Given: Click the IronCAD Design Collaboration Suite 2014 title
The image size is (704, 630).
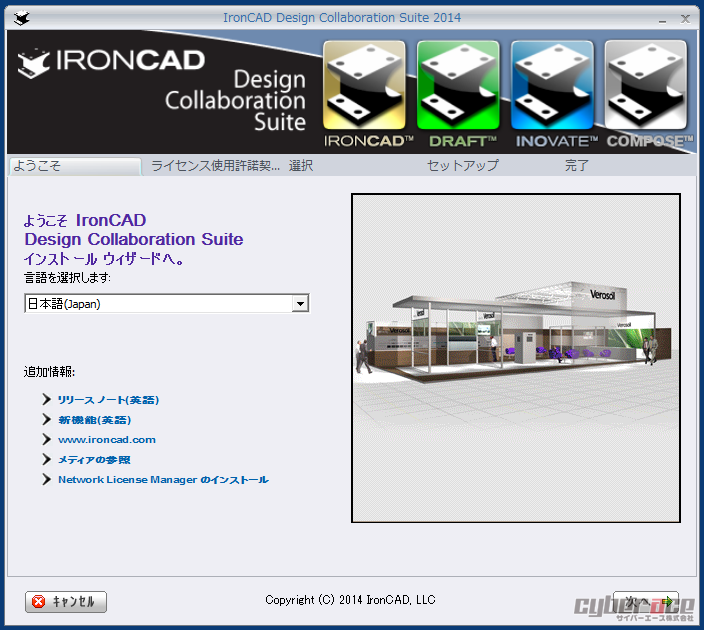Looking at the screenshot, I should pyautogui.click(x=342, y=18).
